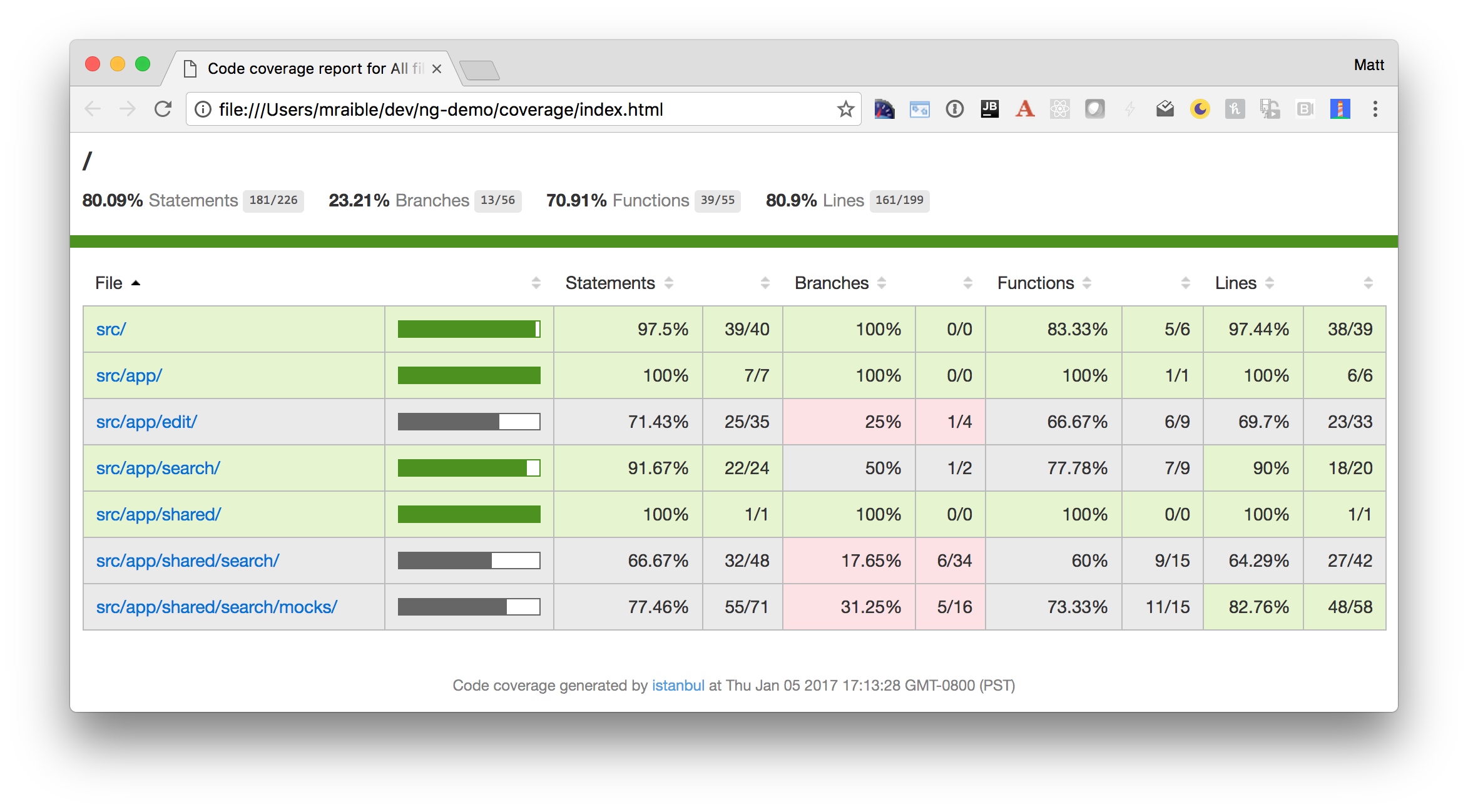Viewport: 1468px width, 812px height.
Task: Bookmark this page with the star icon
Action: 845,109
